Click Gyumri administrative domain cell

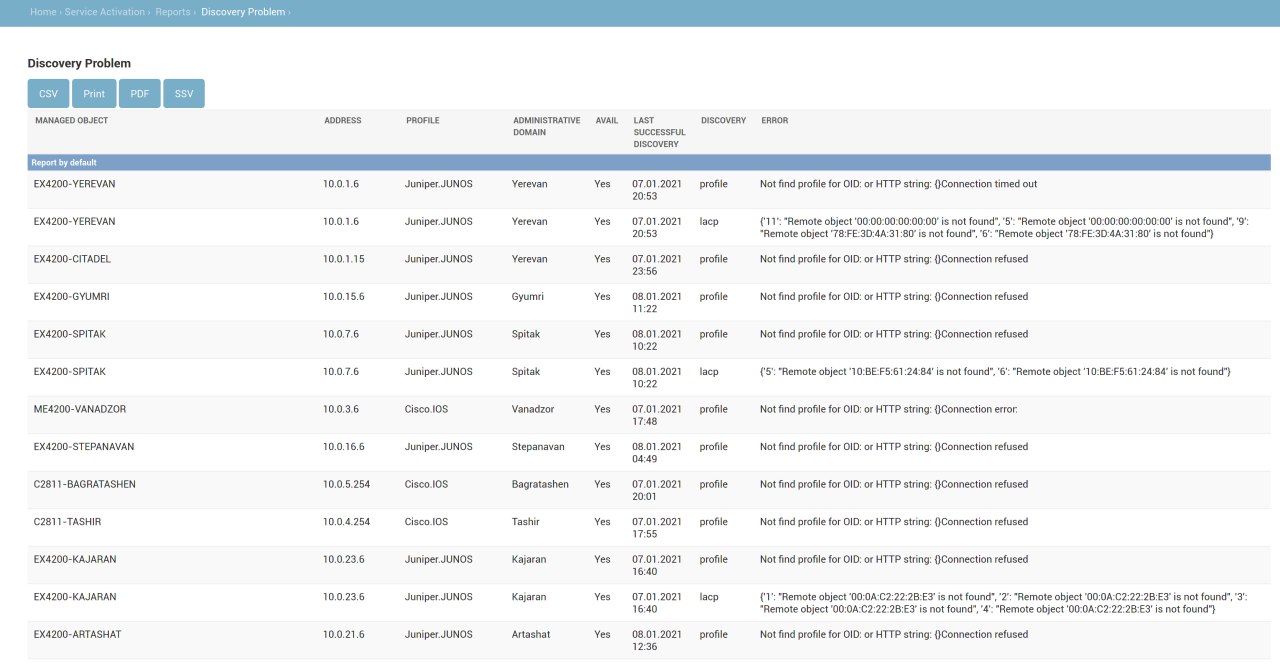(529, 297)
